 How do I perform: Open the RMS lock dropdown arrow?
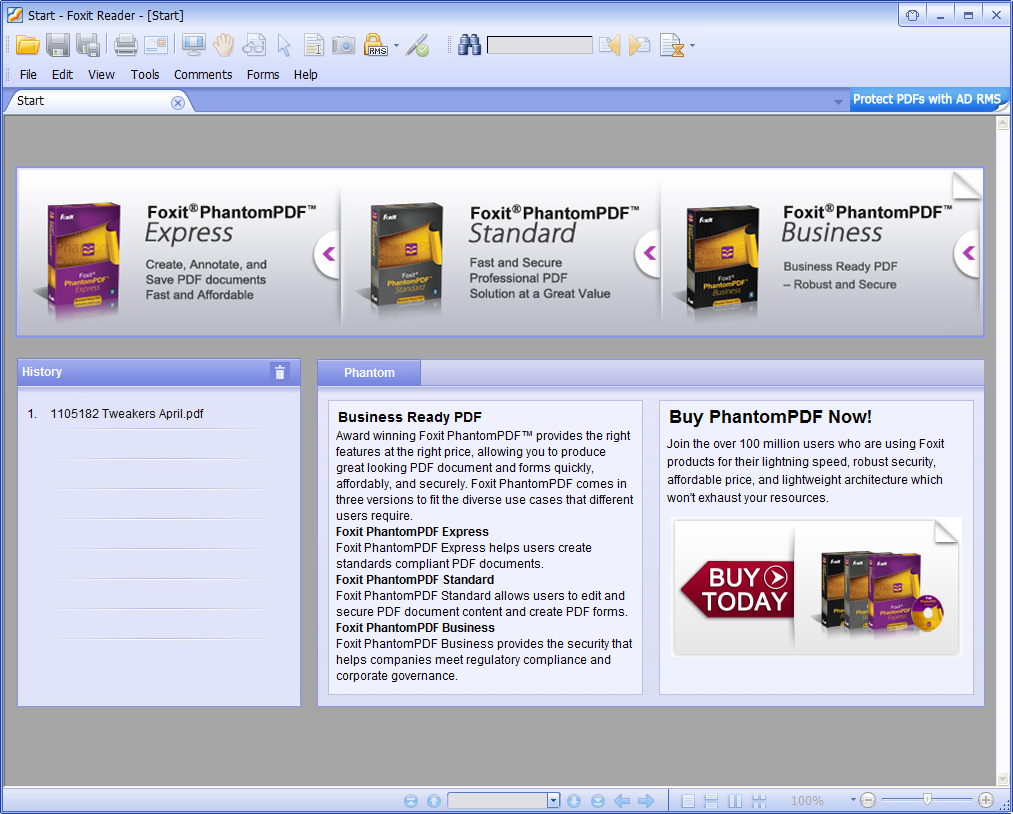click(396, 46)
